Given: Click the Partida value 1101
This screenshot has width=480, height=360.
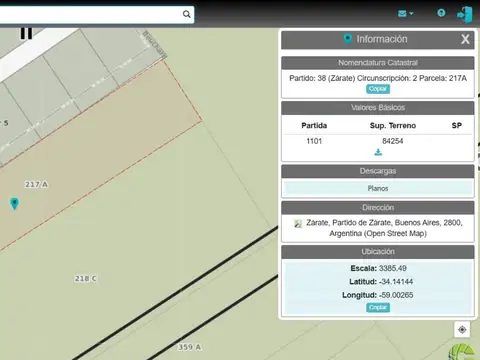Looking at the screenshot, I should tap(314, 141).
